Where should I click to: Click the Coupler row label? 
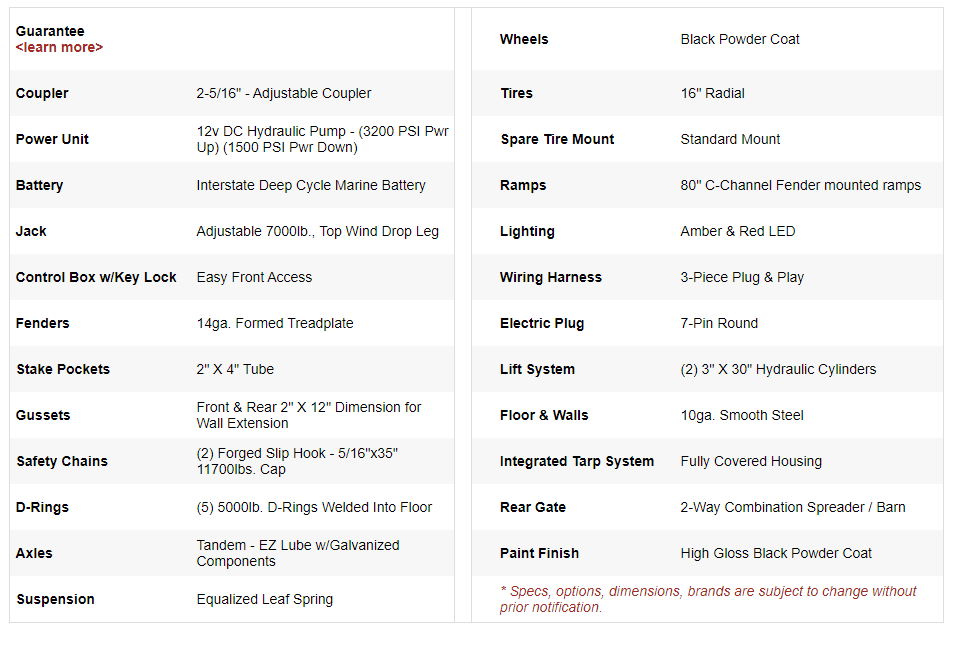coord(42,93)
